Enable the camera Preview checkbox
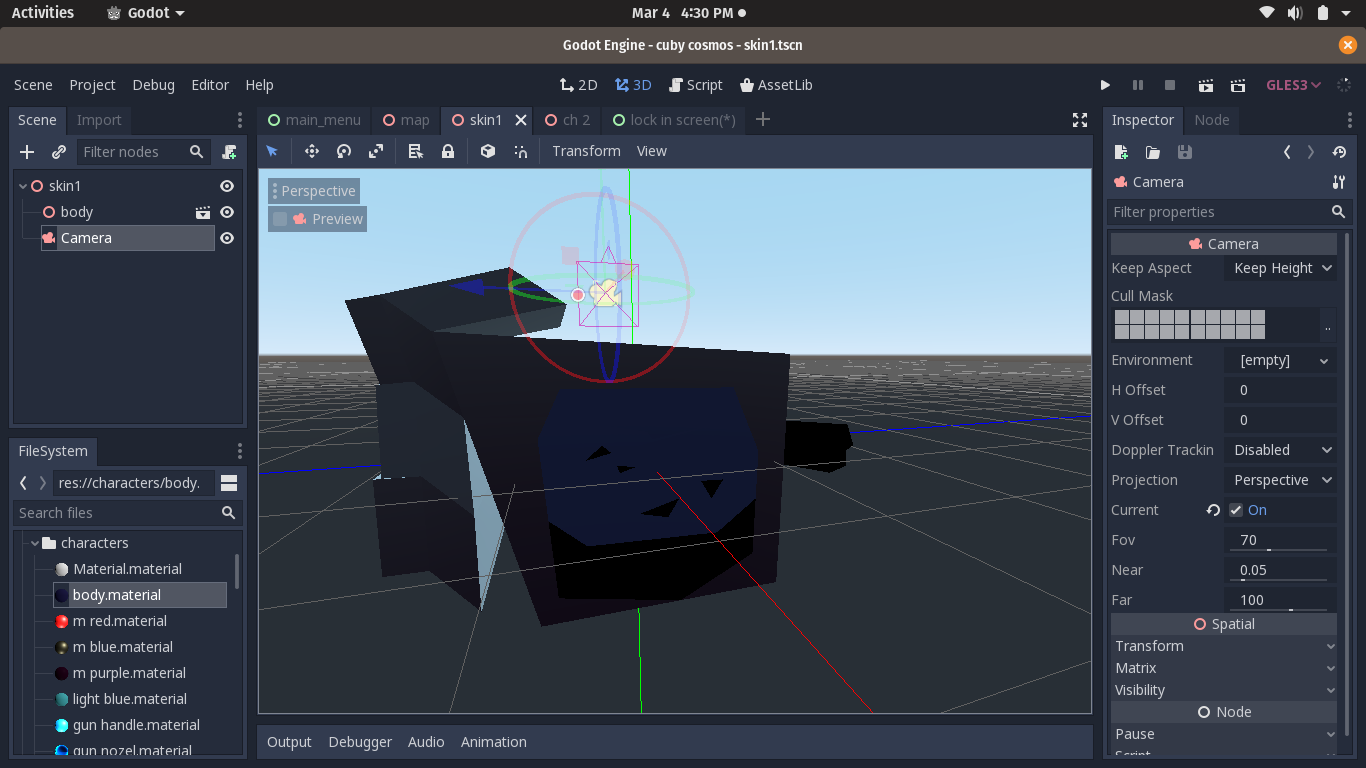Viewport: 1366px width, 768px height. (280, 219)
